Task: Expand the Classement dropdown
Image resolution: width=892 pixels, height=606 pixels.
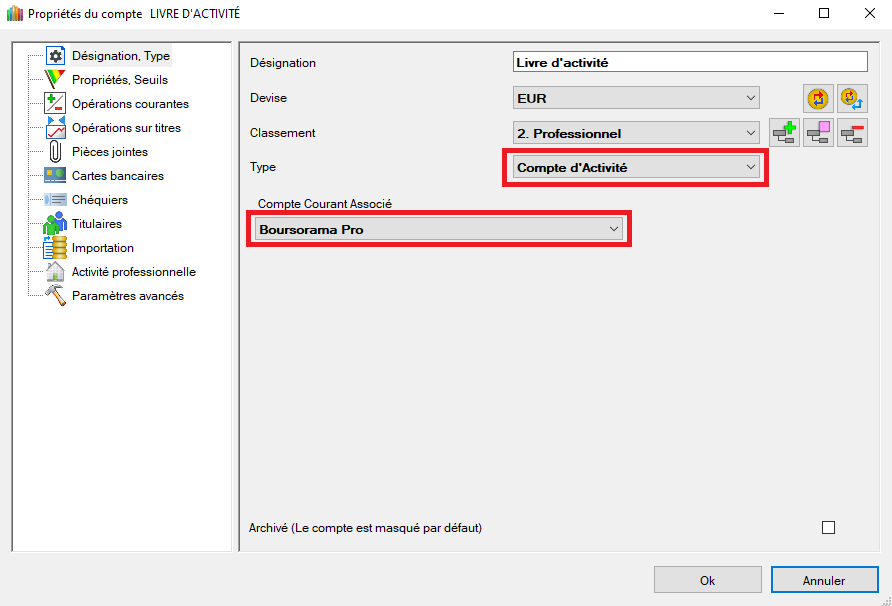Action: coord(635,133)
